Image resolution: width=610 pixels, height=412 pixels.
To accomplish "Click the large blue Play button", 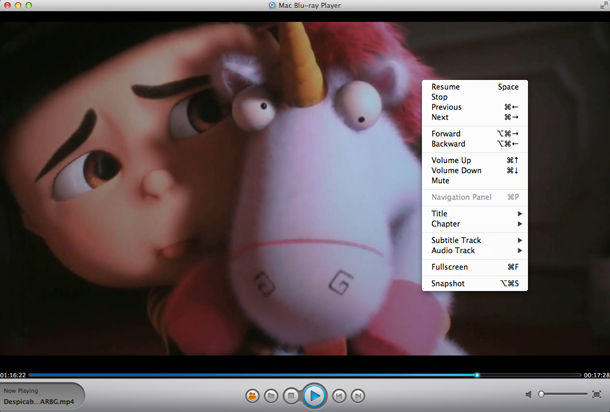I will [314, 396].
